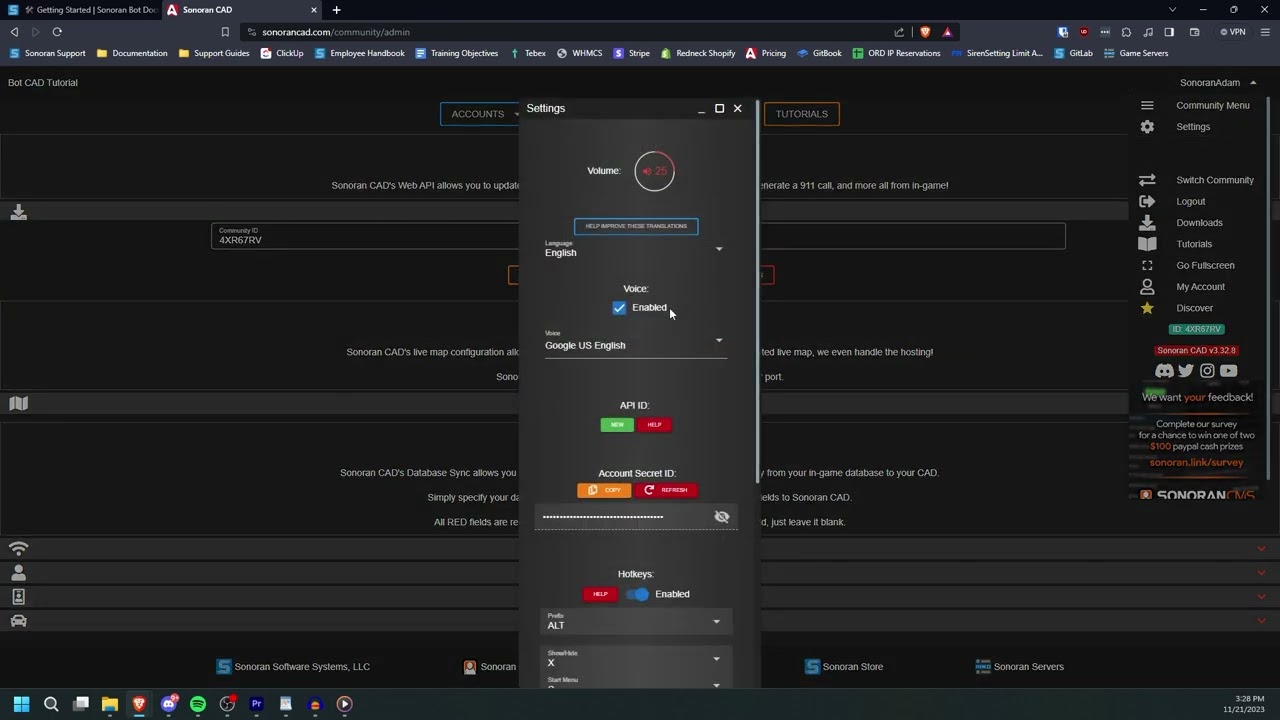Toggle the Voice Enabled checkbox

619,308
